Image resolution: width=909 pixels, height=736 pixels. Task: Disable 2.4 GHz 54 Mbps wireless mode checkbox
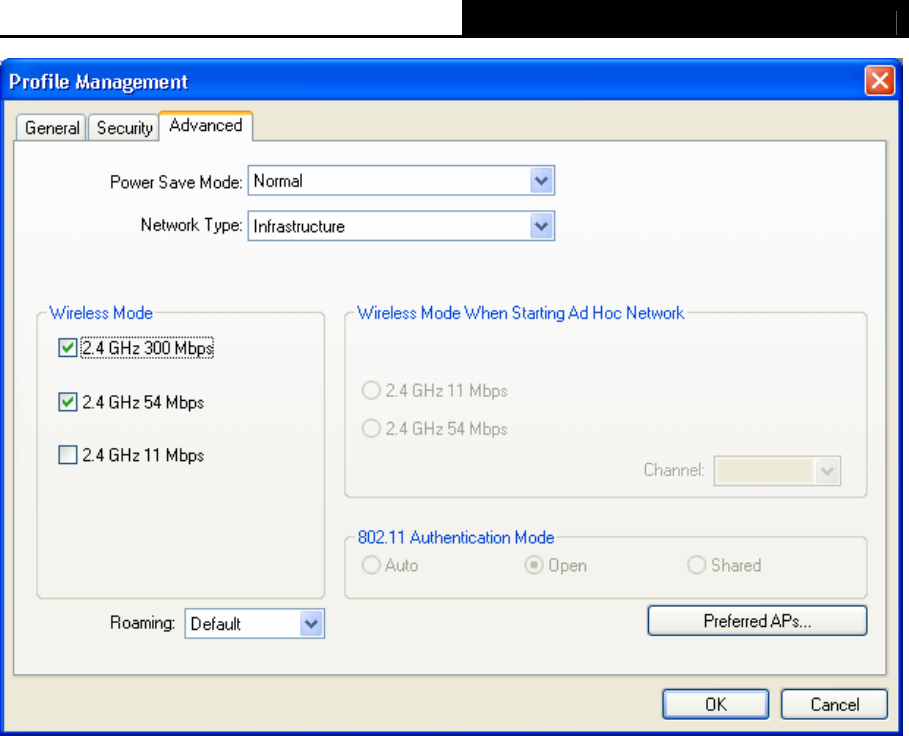tap(68, 402)
